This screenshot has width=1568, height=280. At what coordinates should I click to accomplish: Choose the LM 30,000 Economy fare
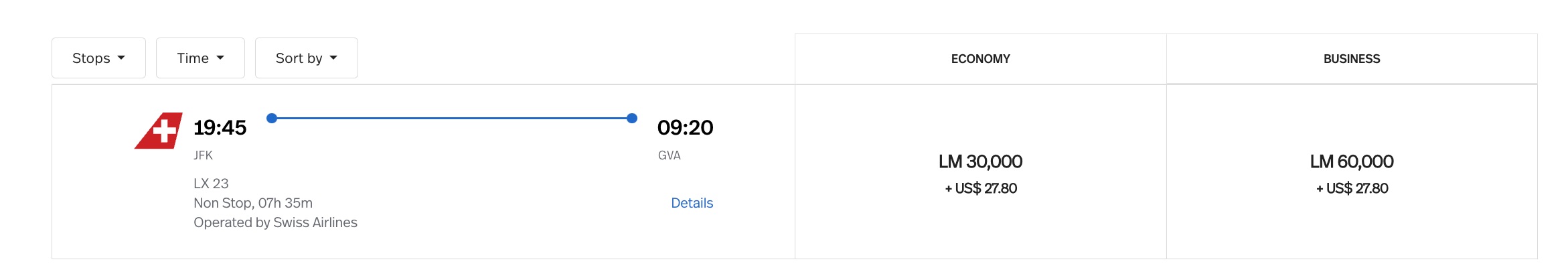[980, 161]
